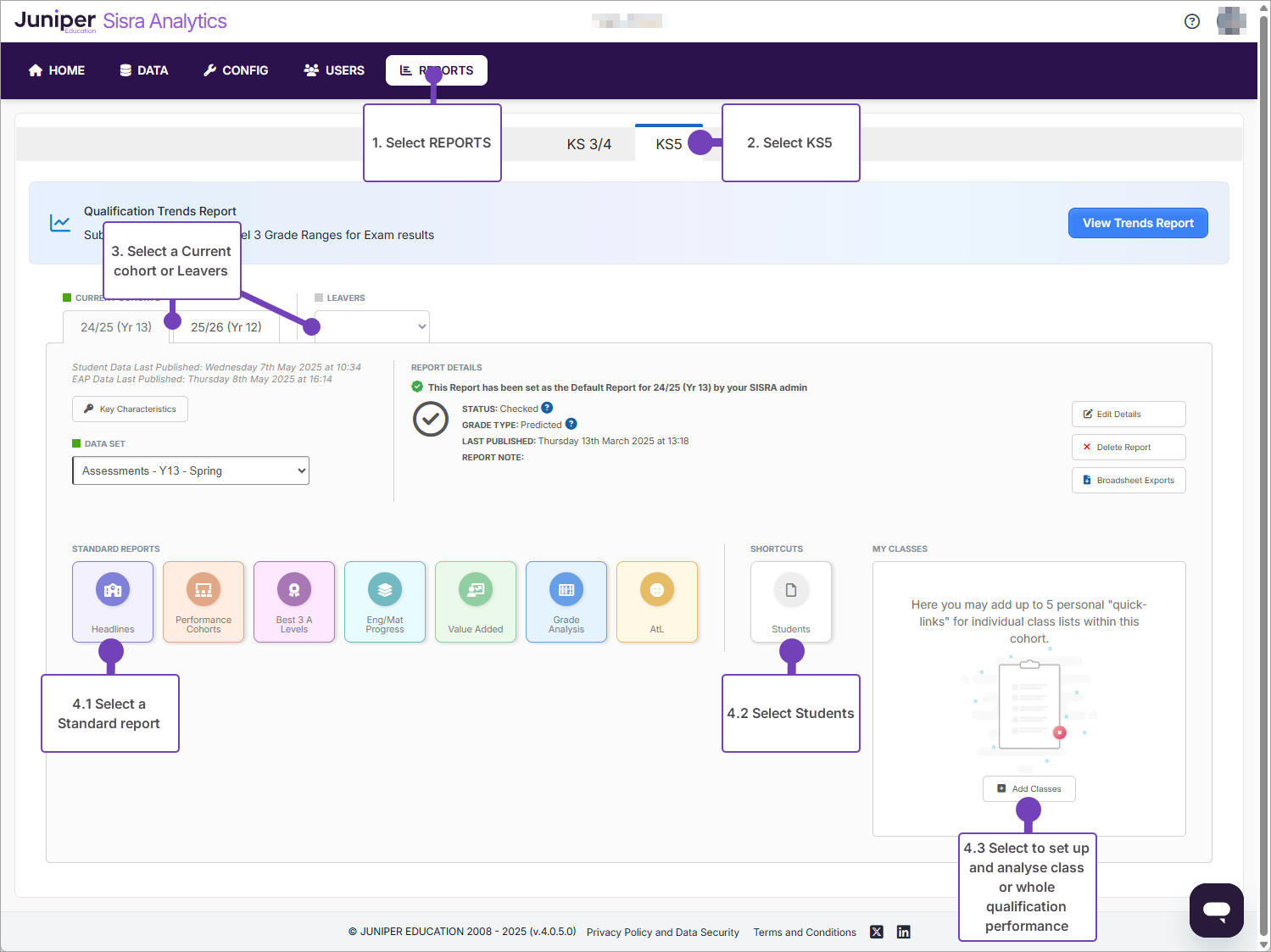This screenshot has height=952, width=1271.
Task: Expand the Leavers cohort dropdown
Action: (x=371, y=326)
